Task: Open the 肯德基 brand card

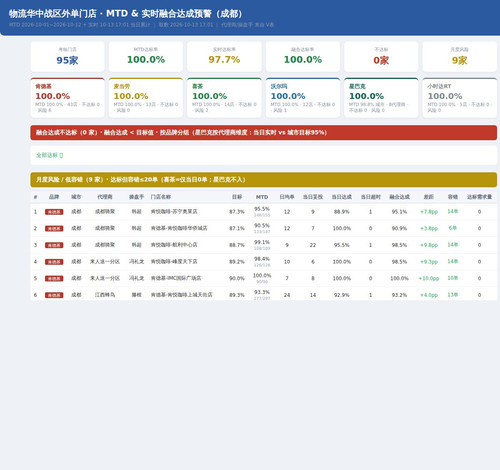Action: [x=67, y=98]
